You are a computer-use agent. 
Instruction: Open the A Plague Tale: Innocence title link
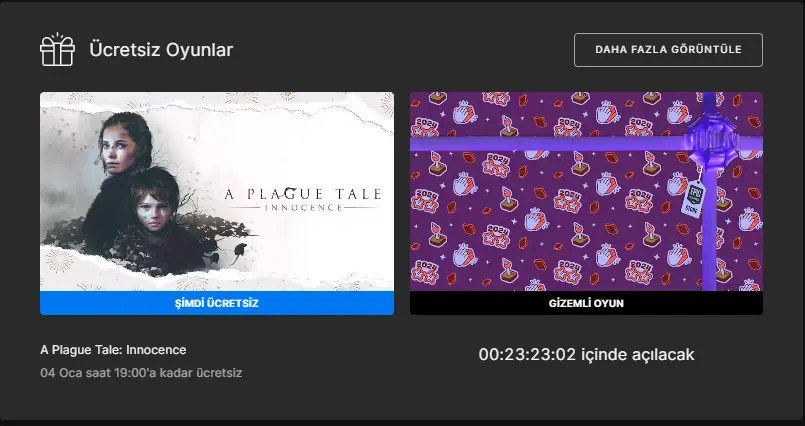click(113, 350)
